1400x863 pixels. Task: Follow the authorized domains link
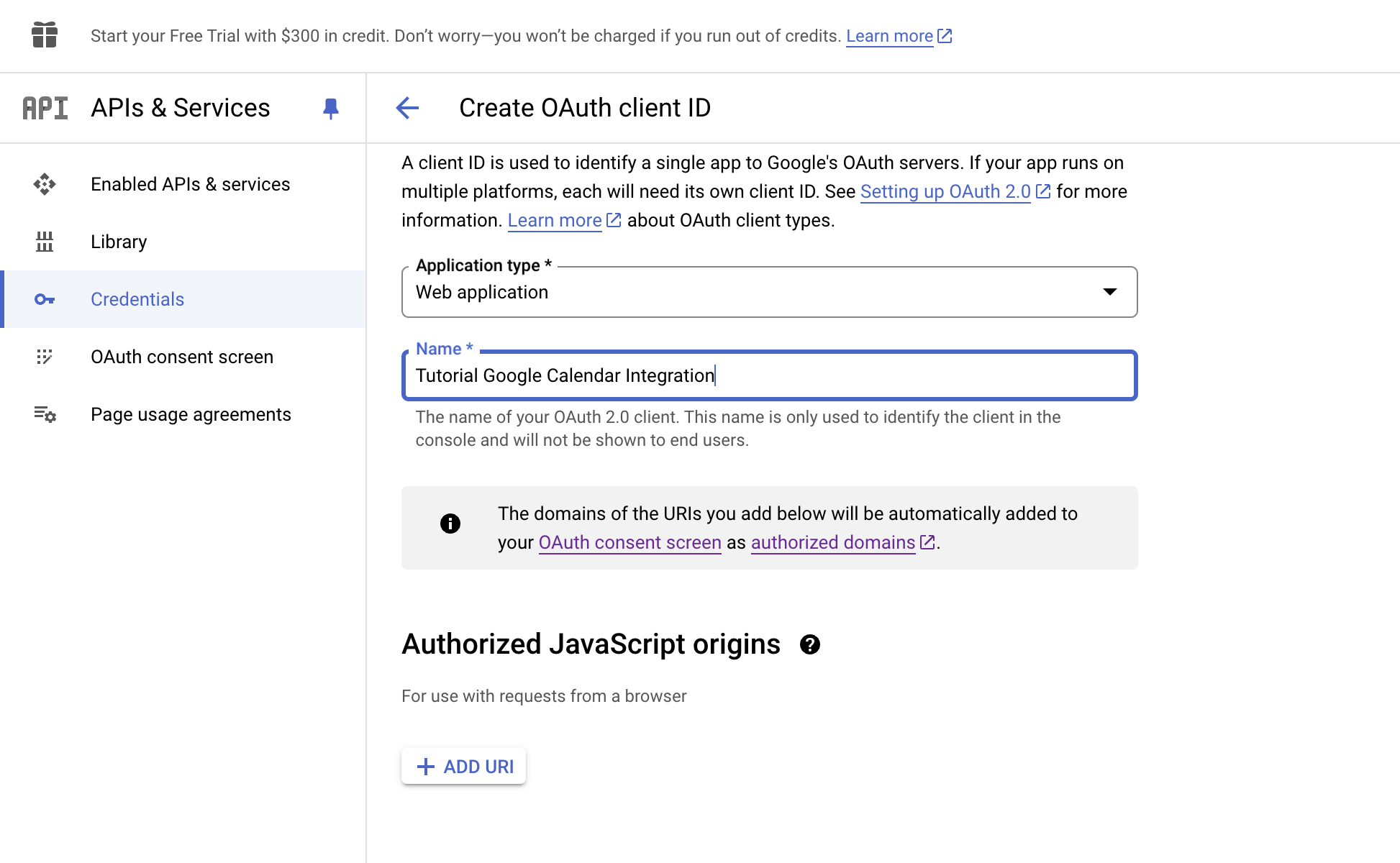(x=833, y=543)
